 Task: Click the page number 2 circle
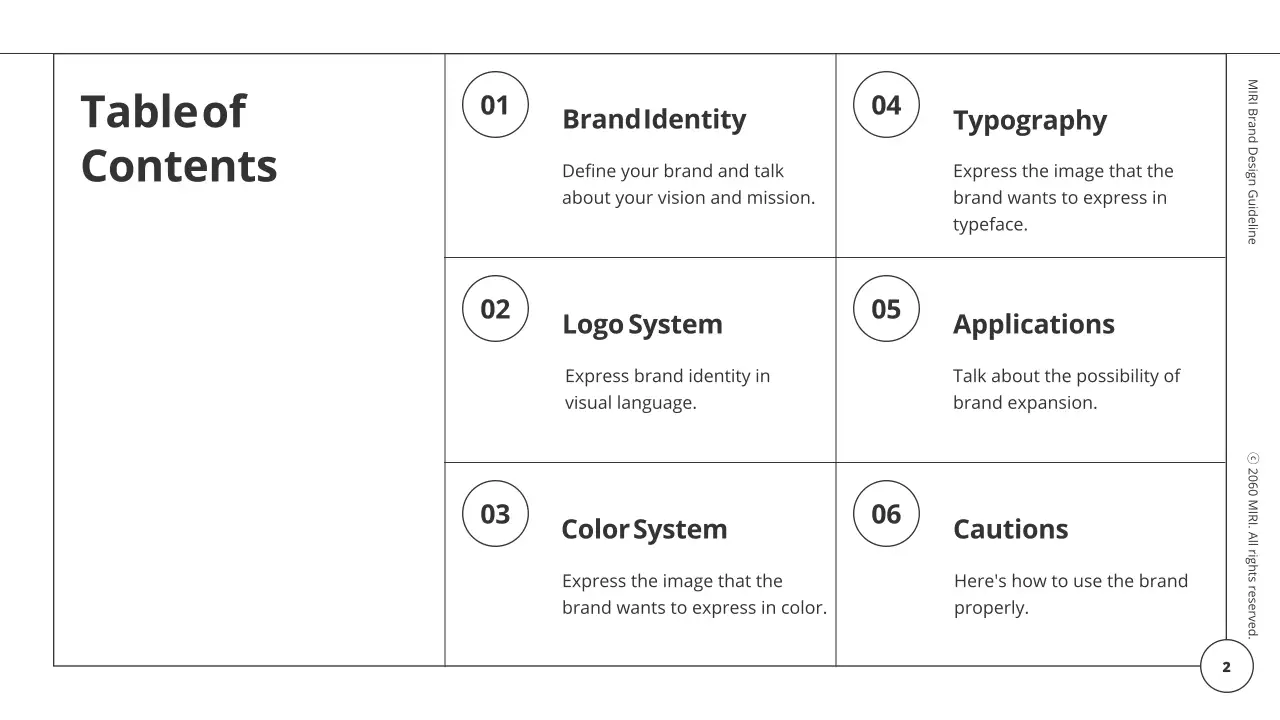[x=1226, y=667]
